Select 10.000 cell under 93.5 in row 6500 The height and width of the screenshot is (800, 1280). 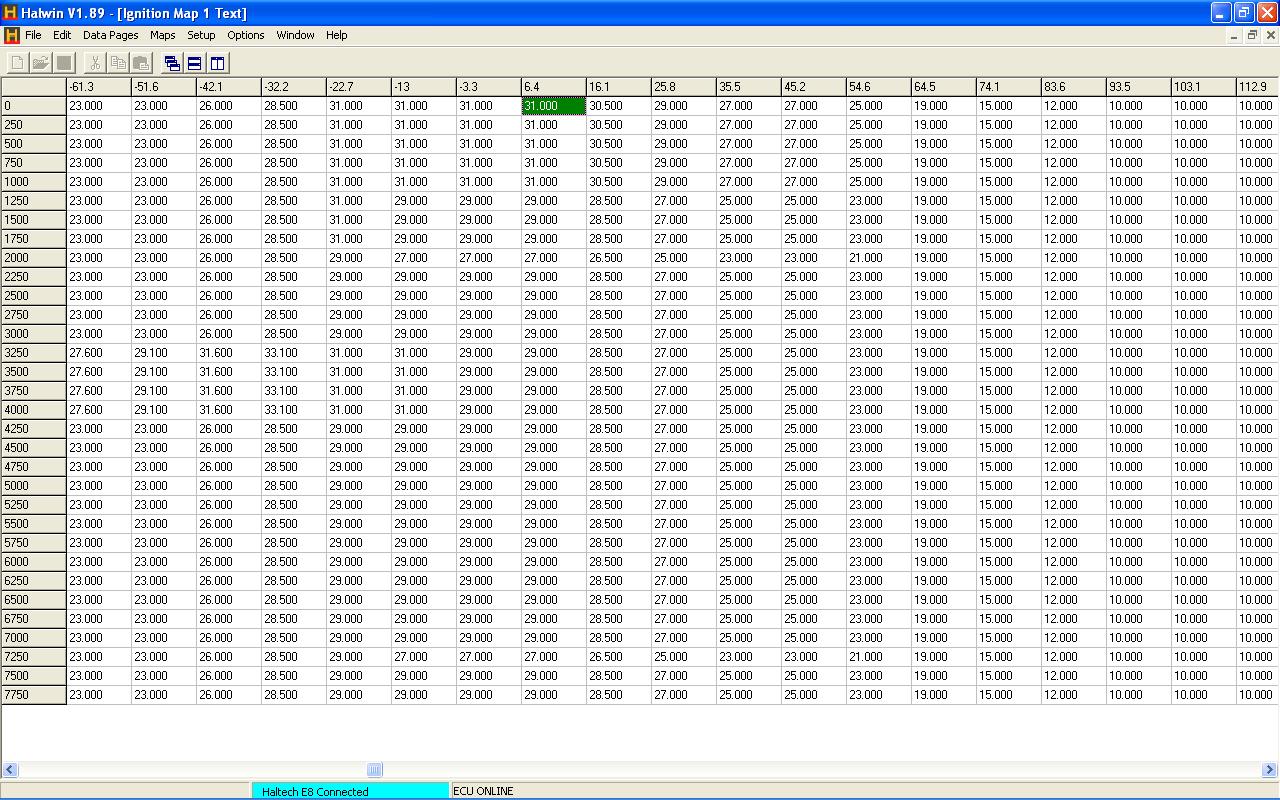pos(1139,600)
